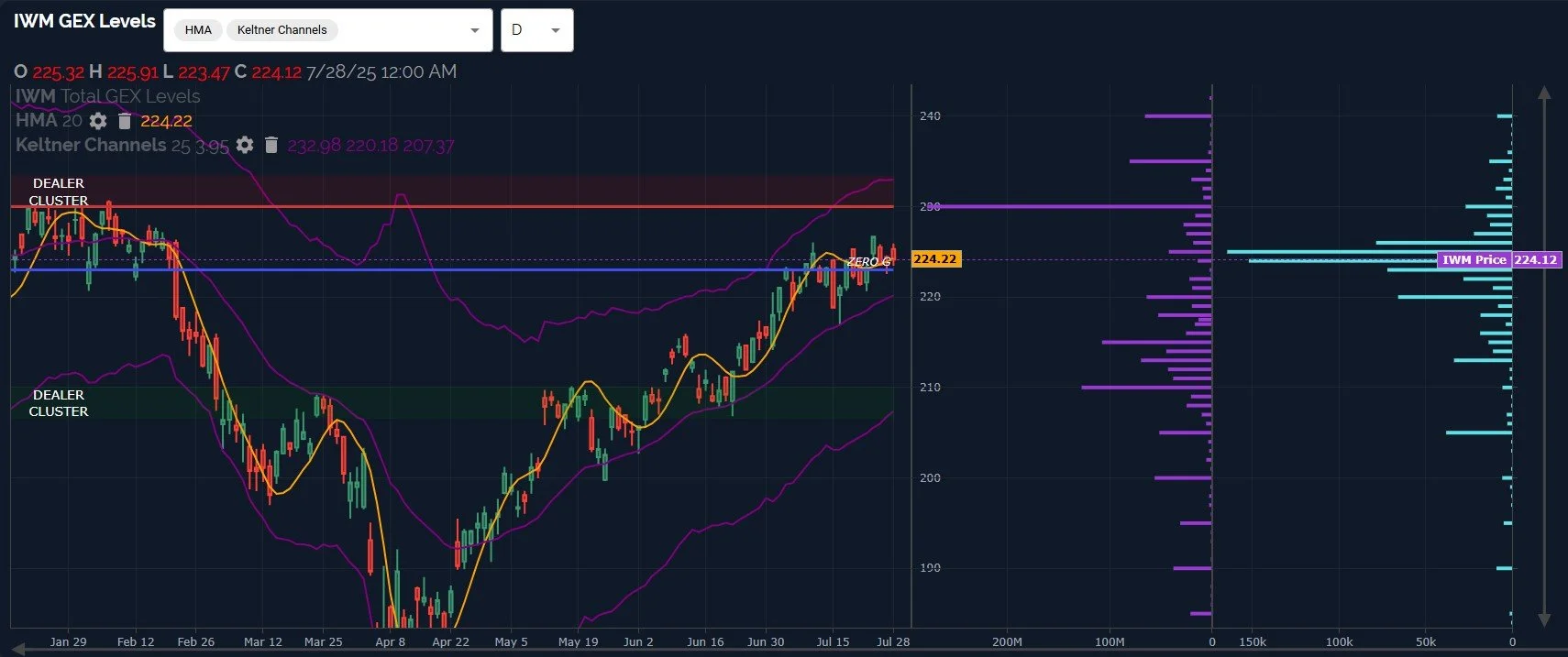Click the orange 224.22 HMA price tag
This screenshot has width=1568, height=657.
(935, 259)
